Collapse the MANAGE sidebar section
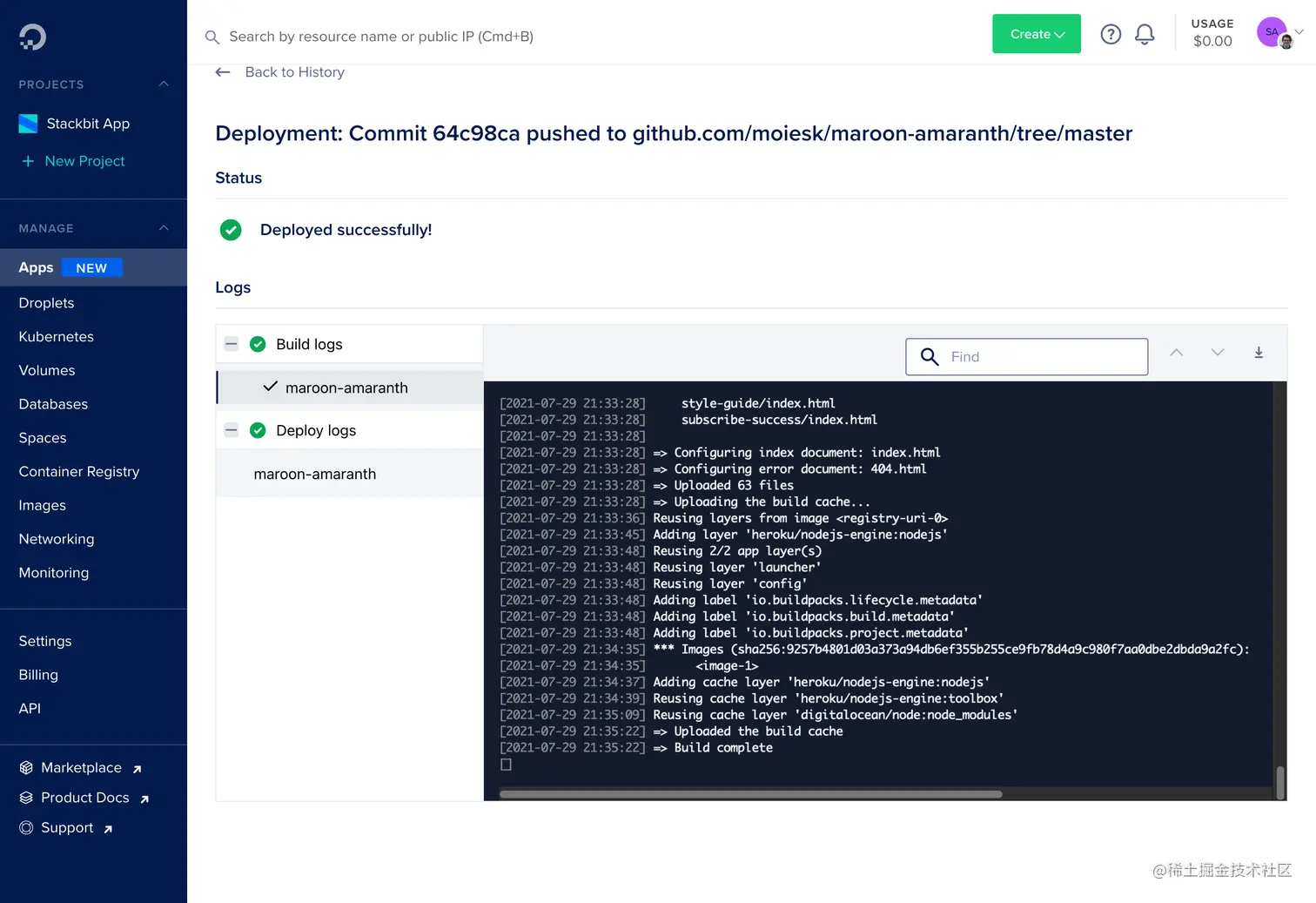 (164, 227)
